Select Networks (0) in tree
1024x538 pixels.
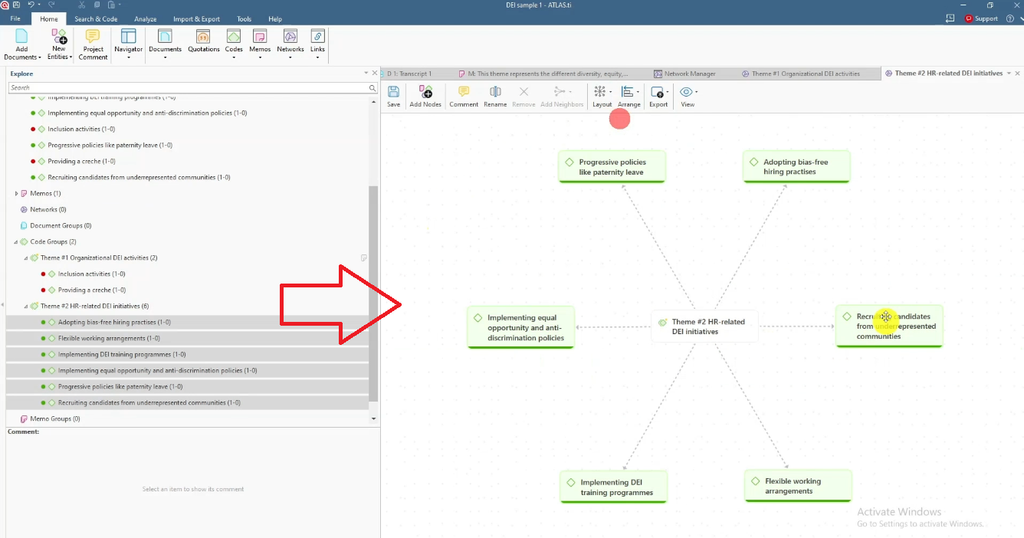click(x=48, y=210)
